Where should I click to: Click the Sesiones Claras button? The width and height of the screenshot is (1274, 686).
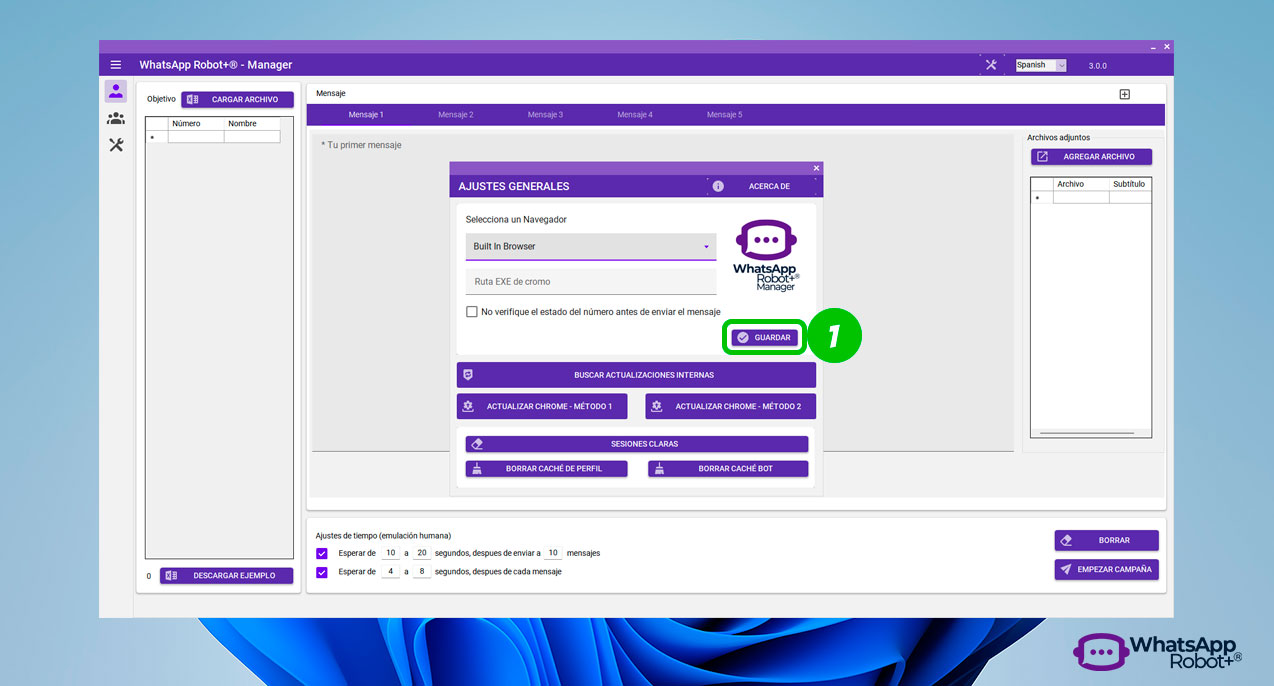point(637,444)
